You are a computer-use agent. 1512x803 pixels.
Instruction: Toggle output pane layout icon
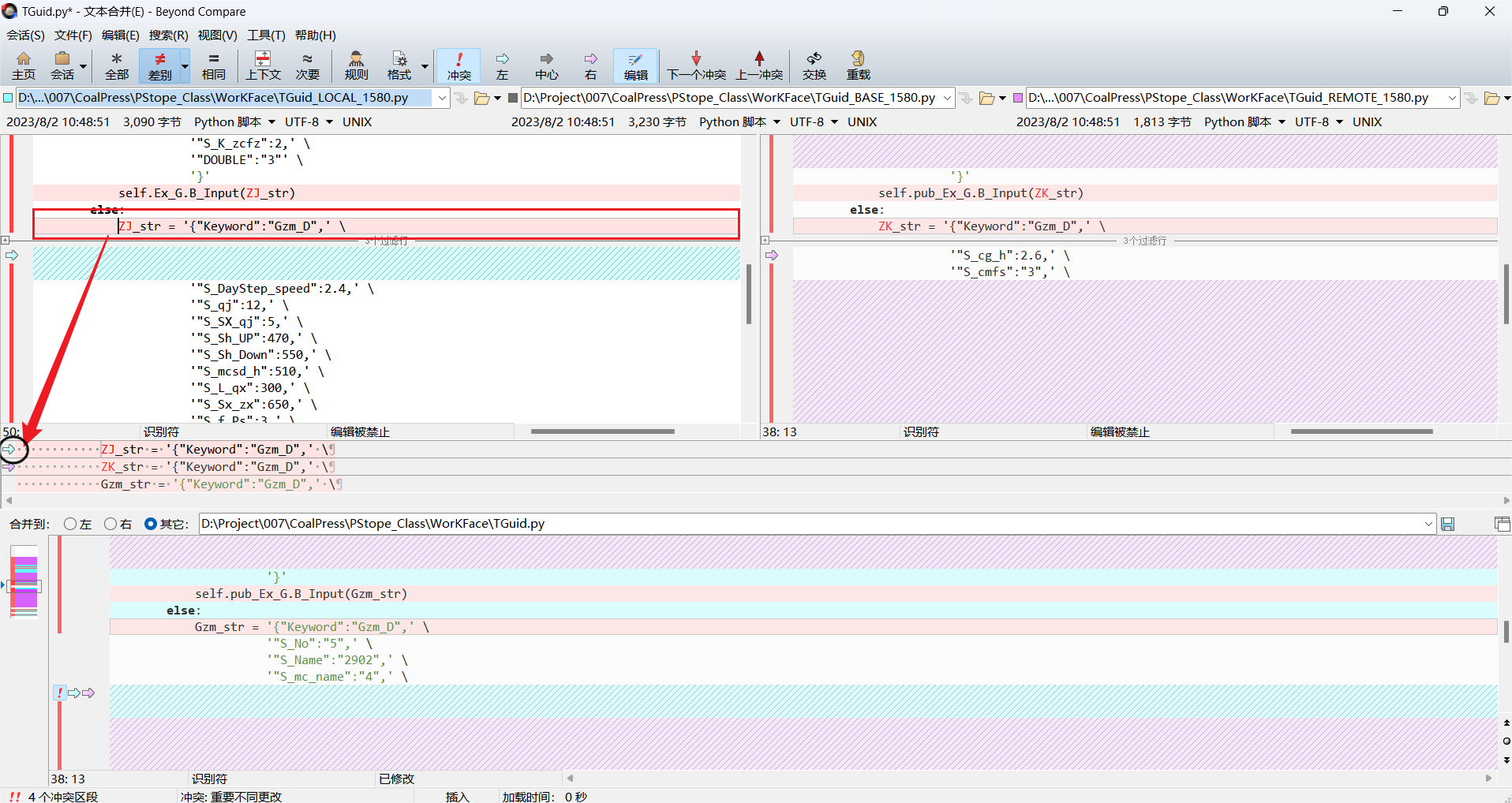click(1502, 524)
